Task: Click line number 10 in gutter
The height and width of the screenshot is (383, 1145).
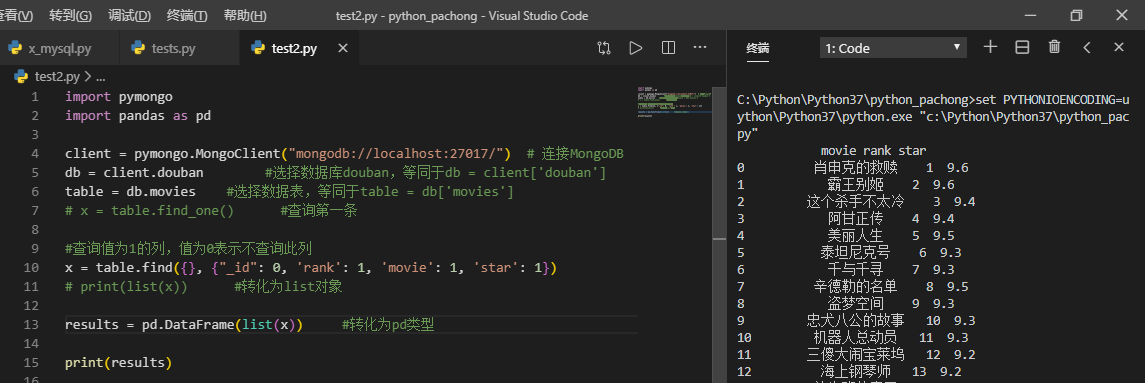Action: pos(31,268)
